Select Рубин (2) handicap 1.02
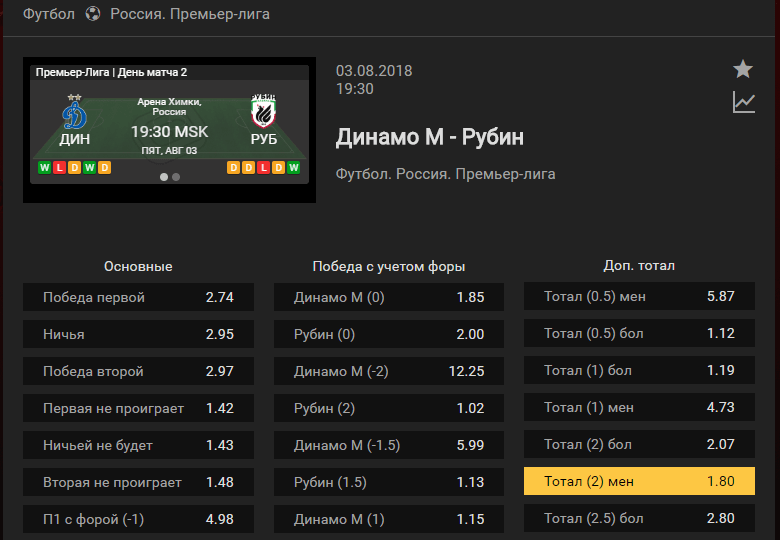The width and height of the screenshot is (780, 540). (x=389, y=408)
